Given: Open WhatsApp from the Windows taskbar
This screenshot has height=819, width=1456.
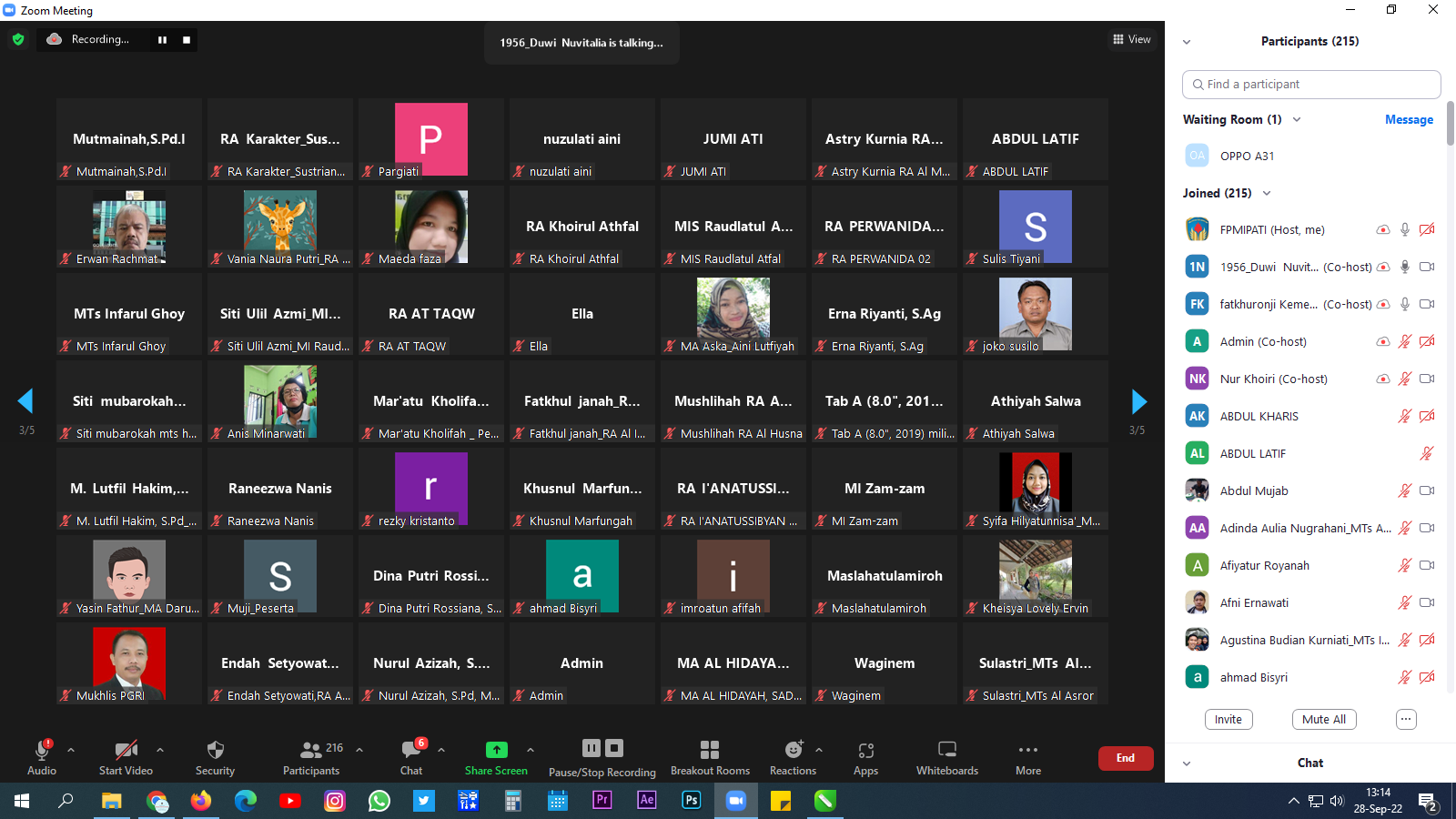Looking at the screenshot, I should click(x=379, y=801).
